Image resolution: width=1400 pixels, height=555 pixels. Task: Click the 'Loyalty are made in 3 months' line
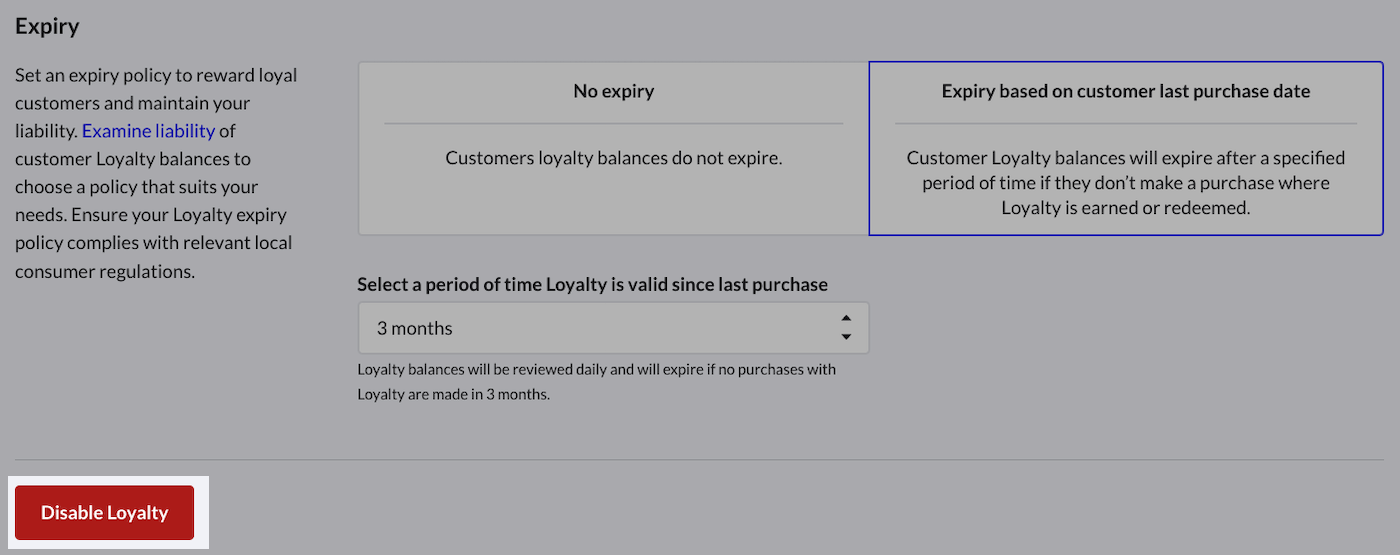(453, 394)
